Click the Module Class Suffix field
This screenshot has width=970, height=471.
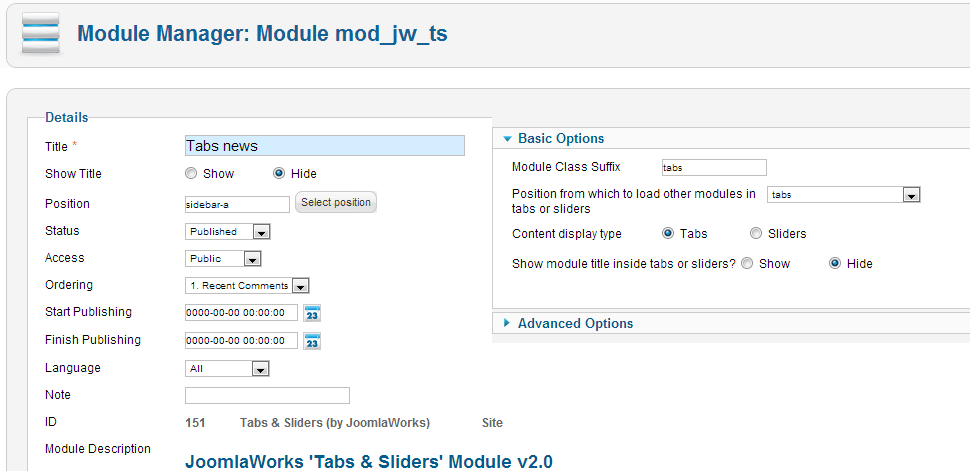[714, 168]
